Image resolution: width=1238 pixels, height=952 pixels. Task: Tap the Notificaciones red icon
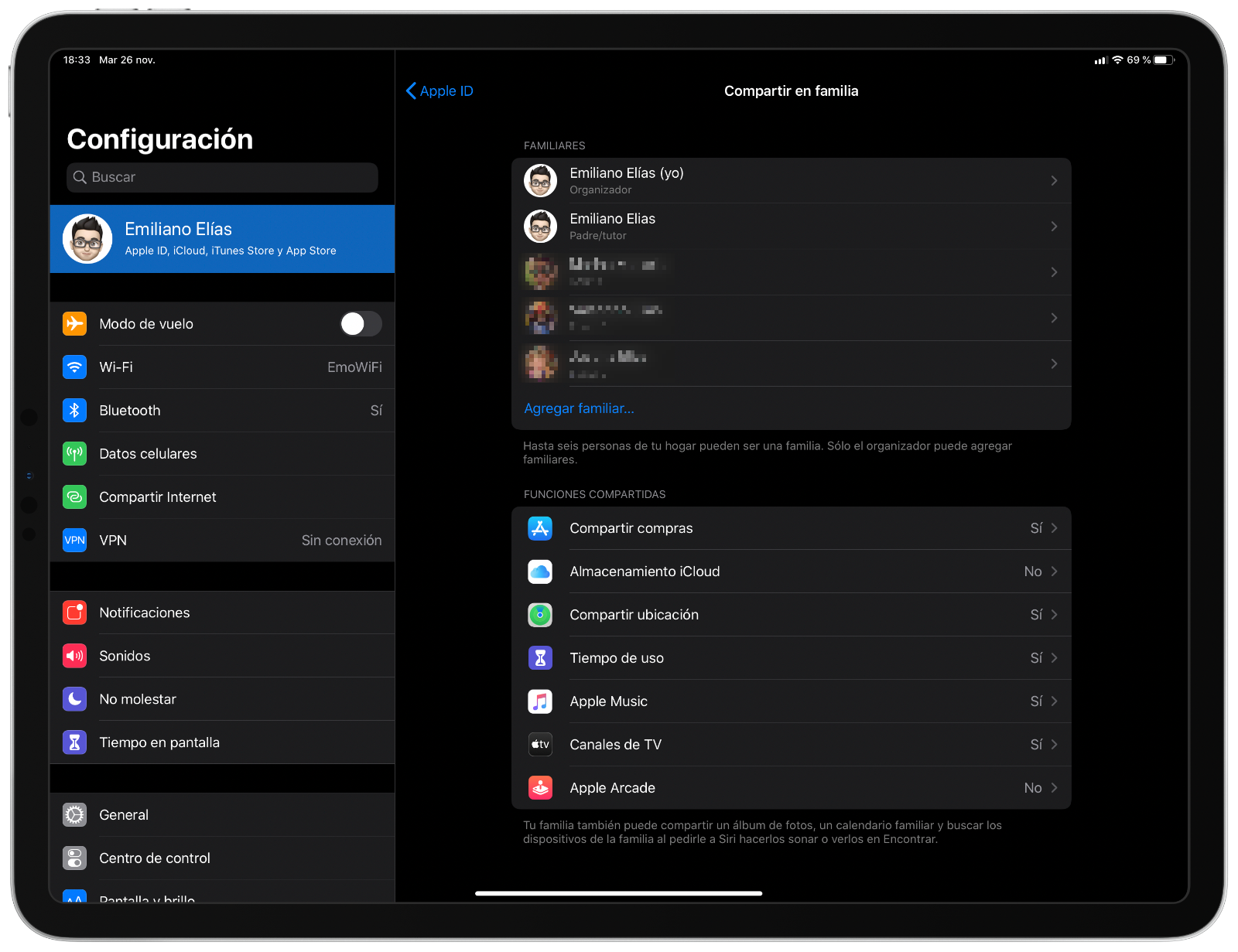pyautogui.click(x=74, y=612)
